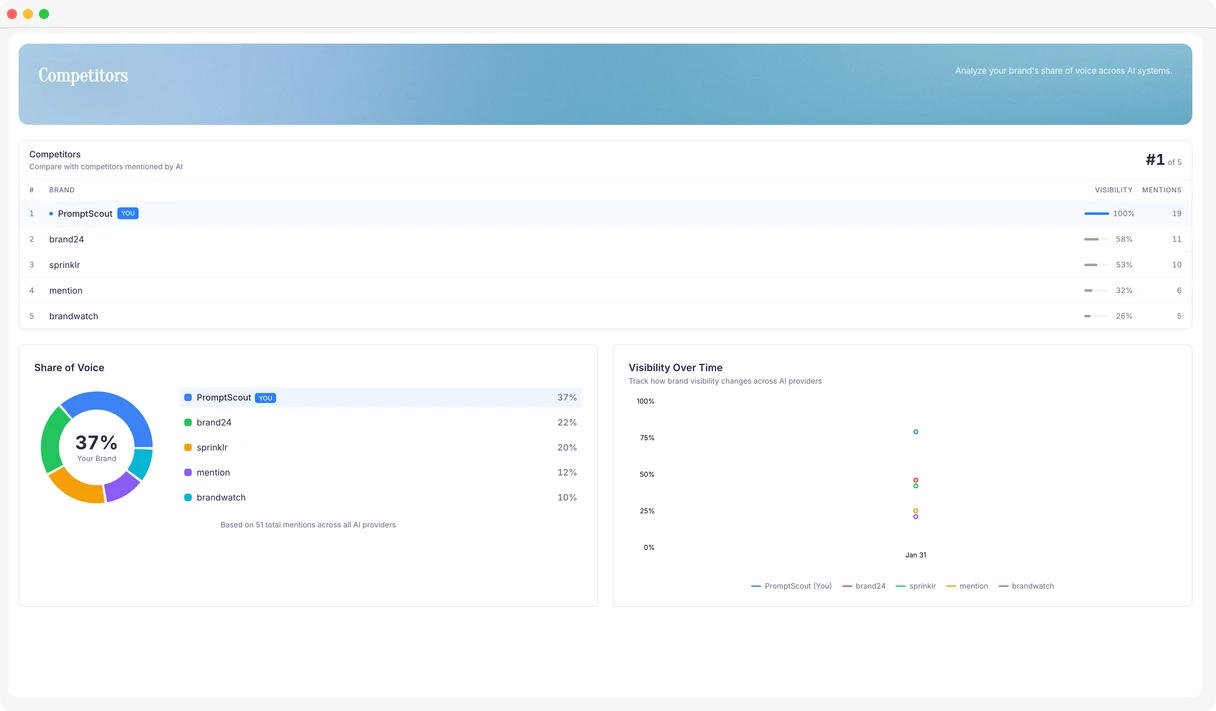Click the blue PromptScout legend square in Share of Voice
1216x711 pixels.
[186, 397]
